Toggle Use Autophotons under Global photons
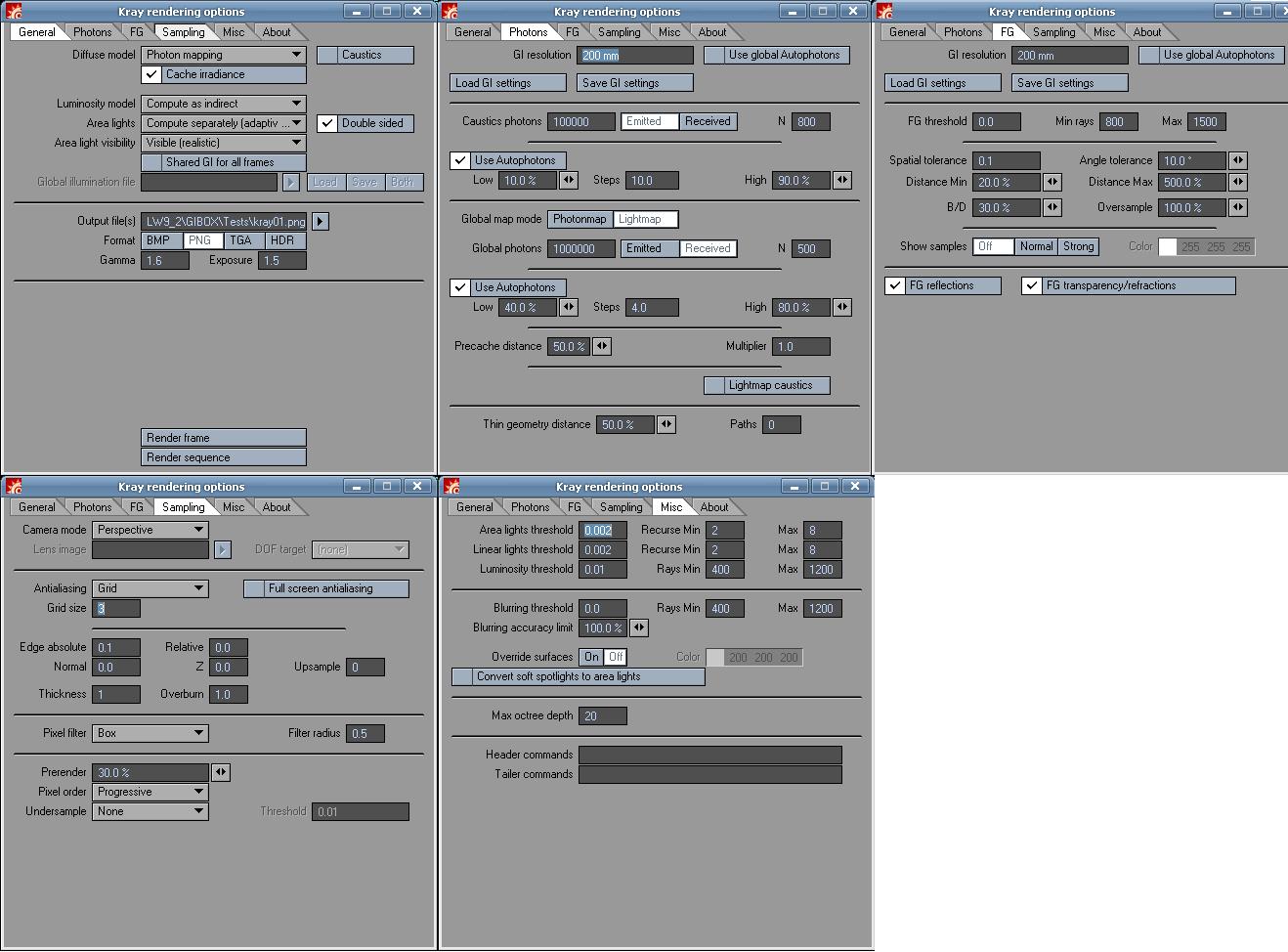This screenshot has width=1288, height=952. (x=460, y=287)
